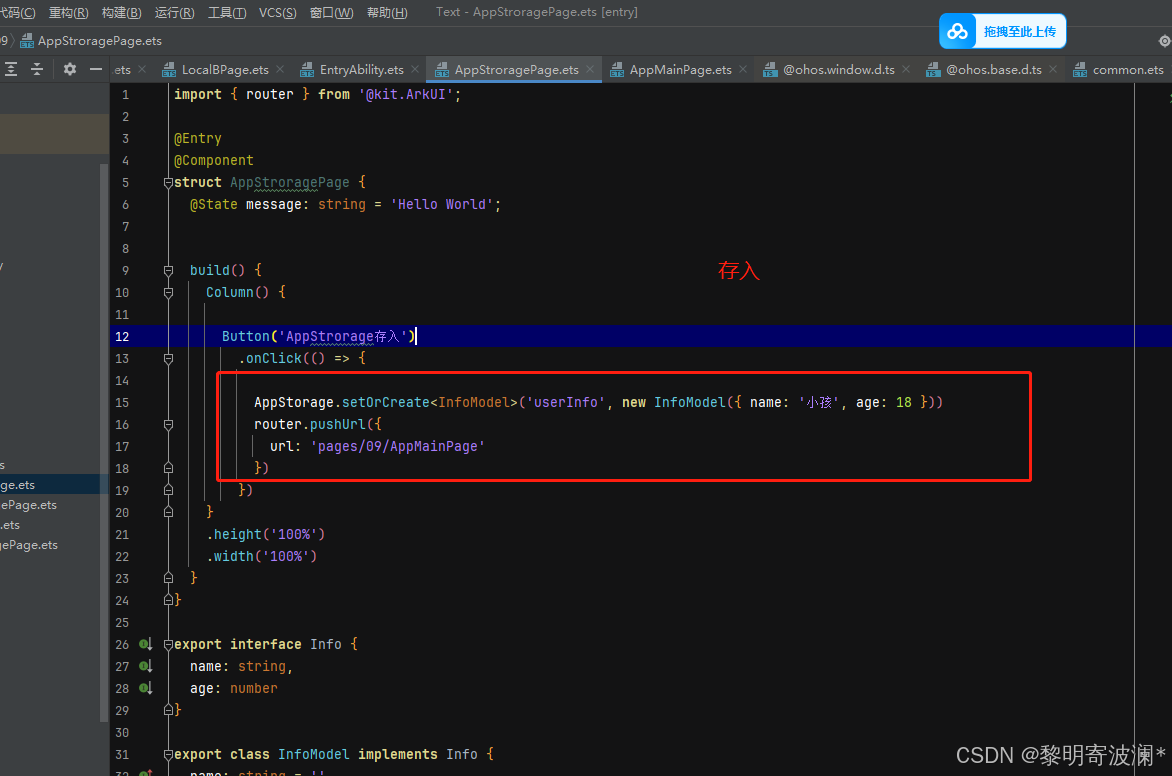1172x776 pixels.
Task: Close the EntryAbility.ets tab
Action: [416, 69]
